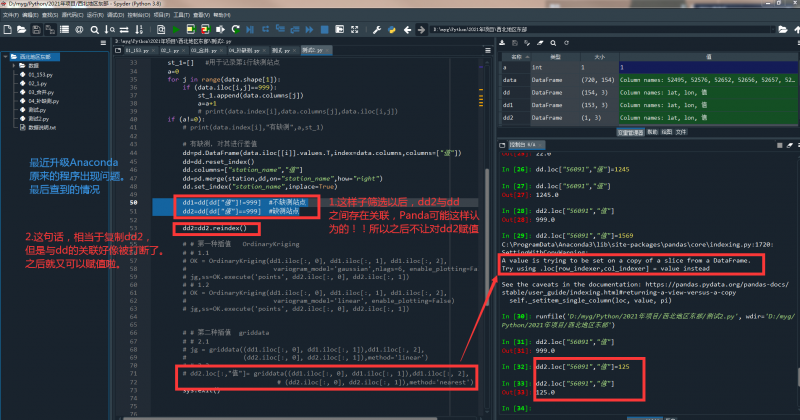The width and height of the screenshot is (800, 420).
Task: Switch to the 01_153.py editor tab
Action: click(x=138, y=48)
